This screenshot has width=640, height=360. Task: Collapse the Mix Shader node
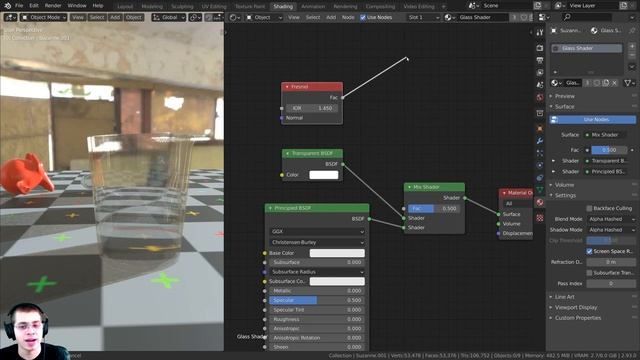pyautogui.click(x=409, y=187)
